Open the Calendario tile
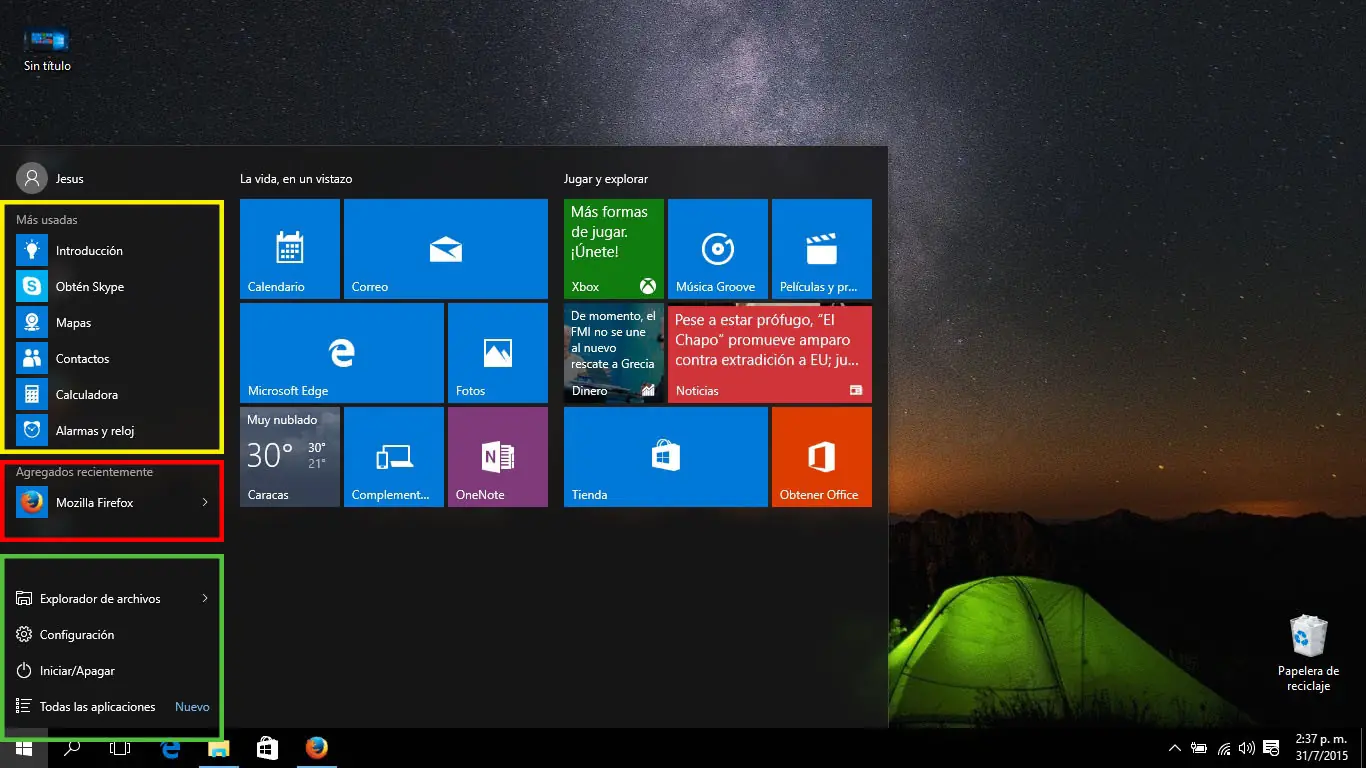The image size is (1366, 768). point(290,249)
